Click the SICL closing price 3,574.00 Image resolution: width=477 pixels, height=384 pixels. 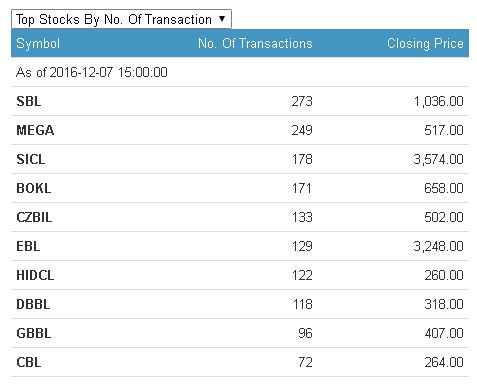click(x=438, y=159)
